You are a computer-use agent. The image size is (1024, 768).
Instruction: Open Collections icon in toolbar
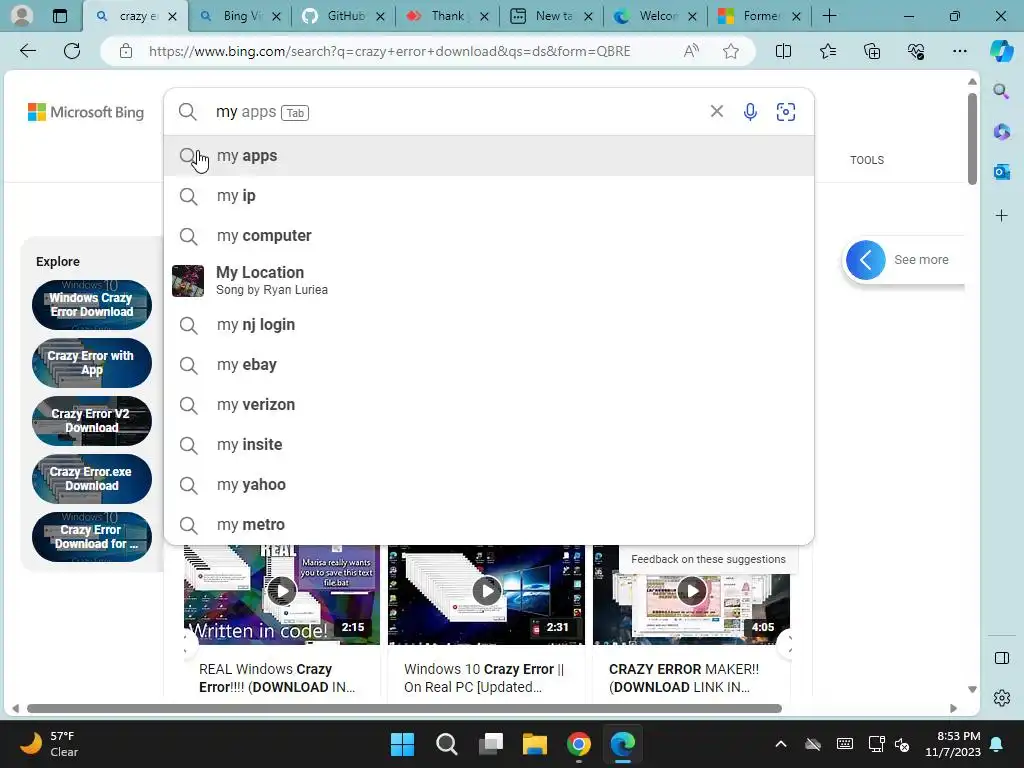pos(872,51)
